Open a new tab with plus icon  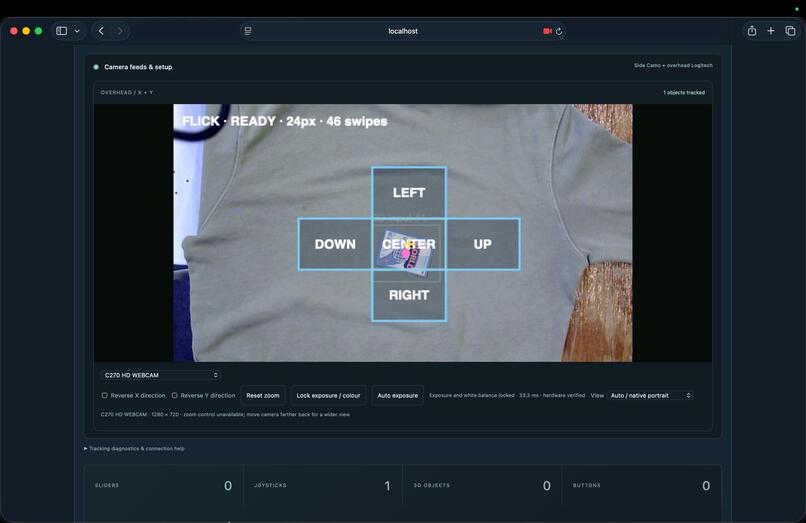pos(771,31)
